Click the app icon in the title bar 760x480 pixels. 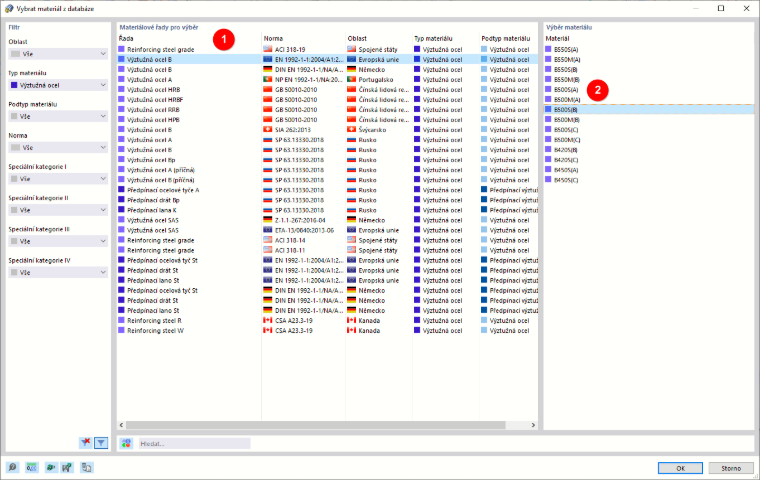[x=9, y=8]
